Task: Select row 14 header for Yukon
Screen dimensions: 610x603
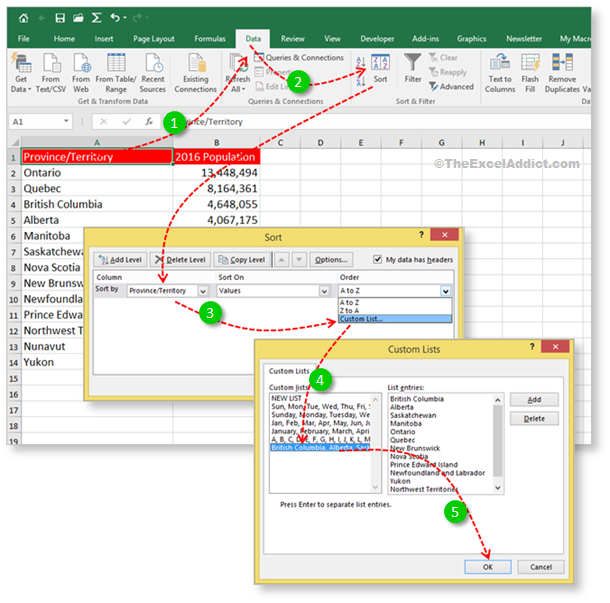Action: click(14, 363)
